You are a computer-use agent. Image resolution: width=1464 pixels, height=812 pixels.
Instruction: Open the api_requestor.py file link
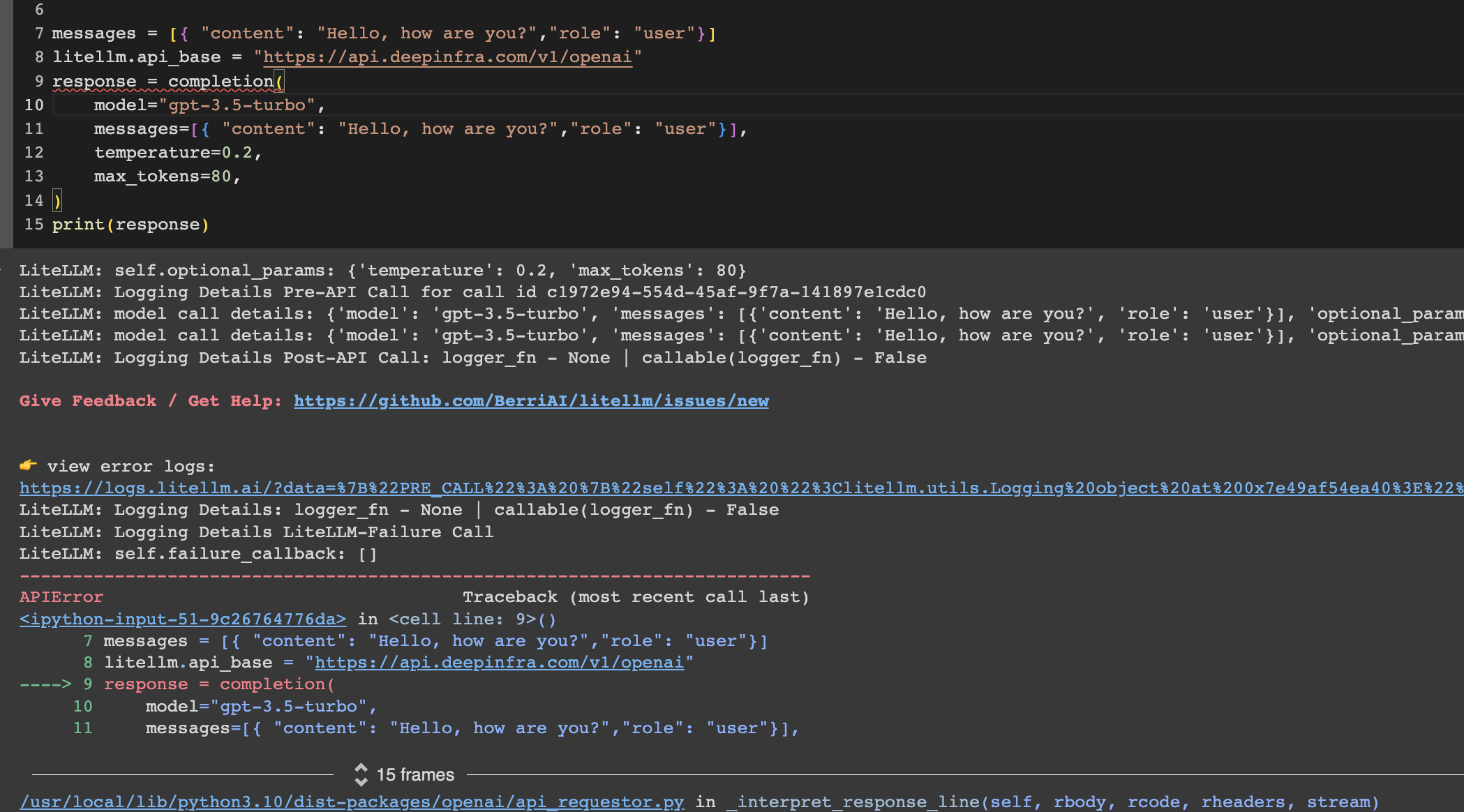[x=350, y=802]
